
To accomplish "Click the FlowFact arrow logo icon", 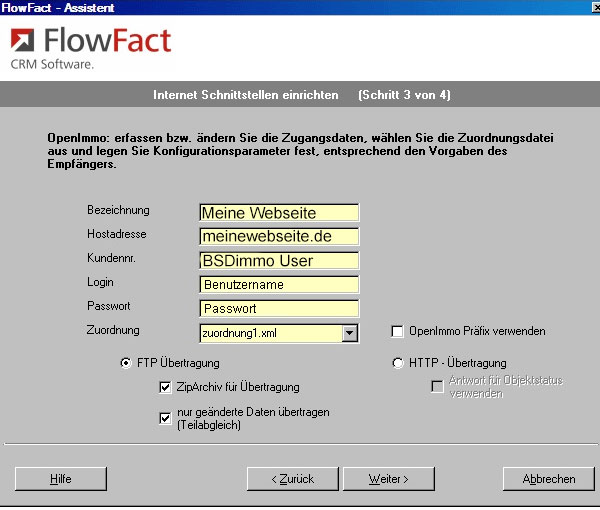I will tap(22, 40).
